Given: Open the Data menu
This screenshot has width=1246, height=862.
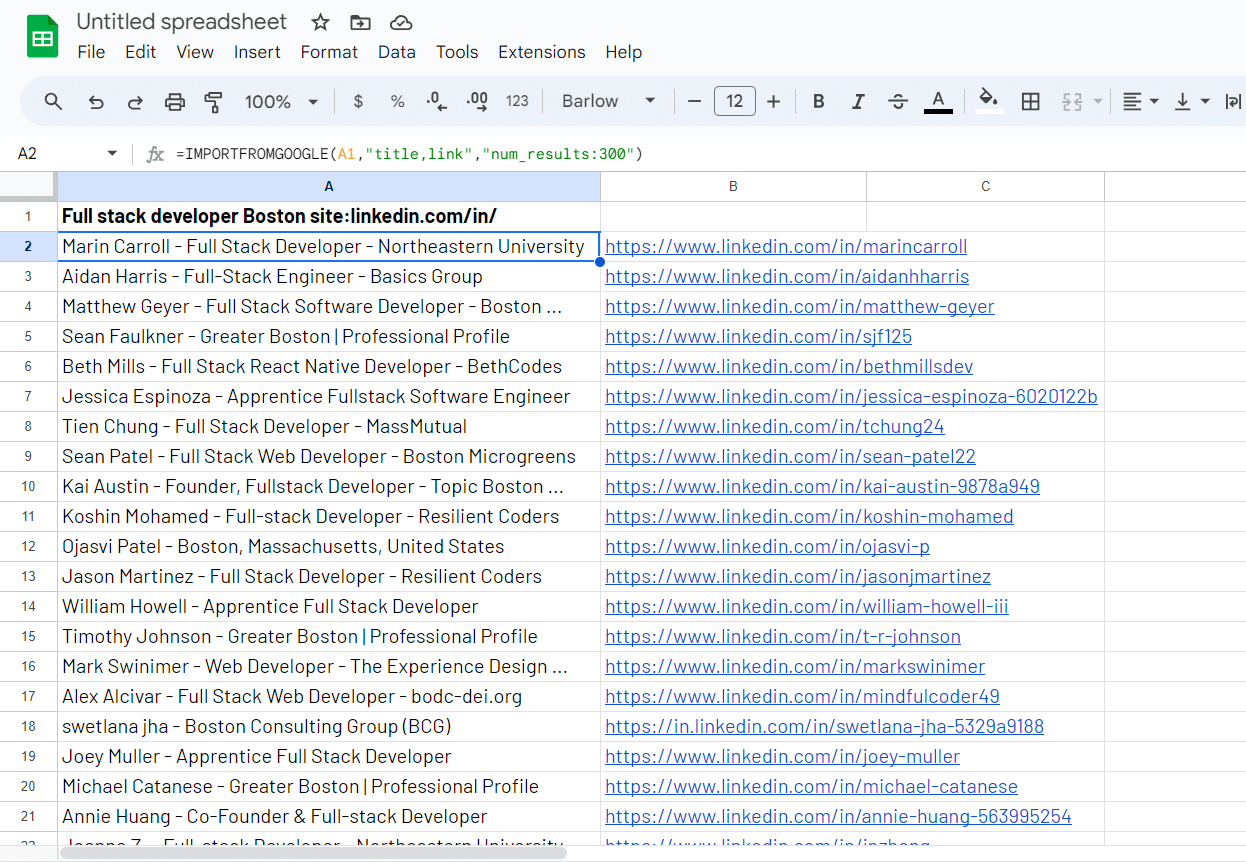Looking at the screenshot, I should tap(396, 52).
